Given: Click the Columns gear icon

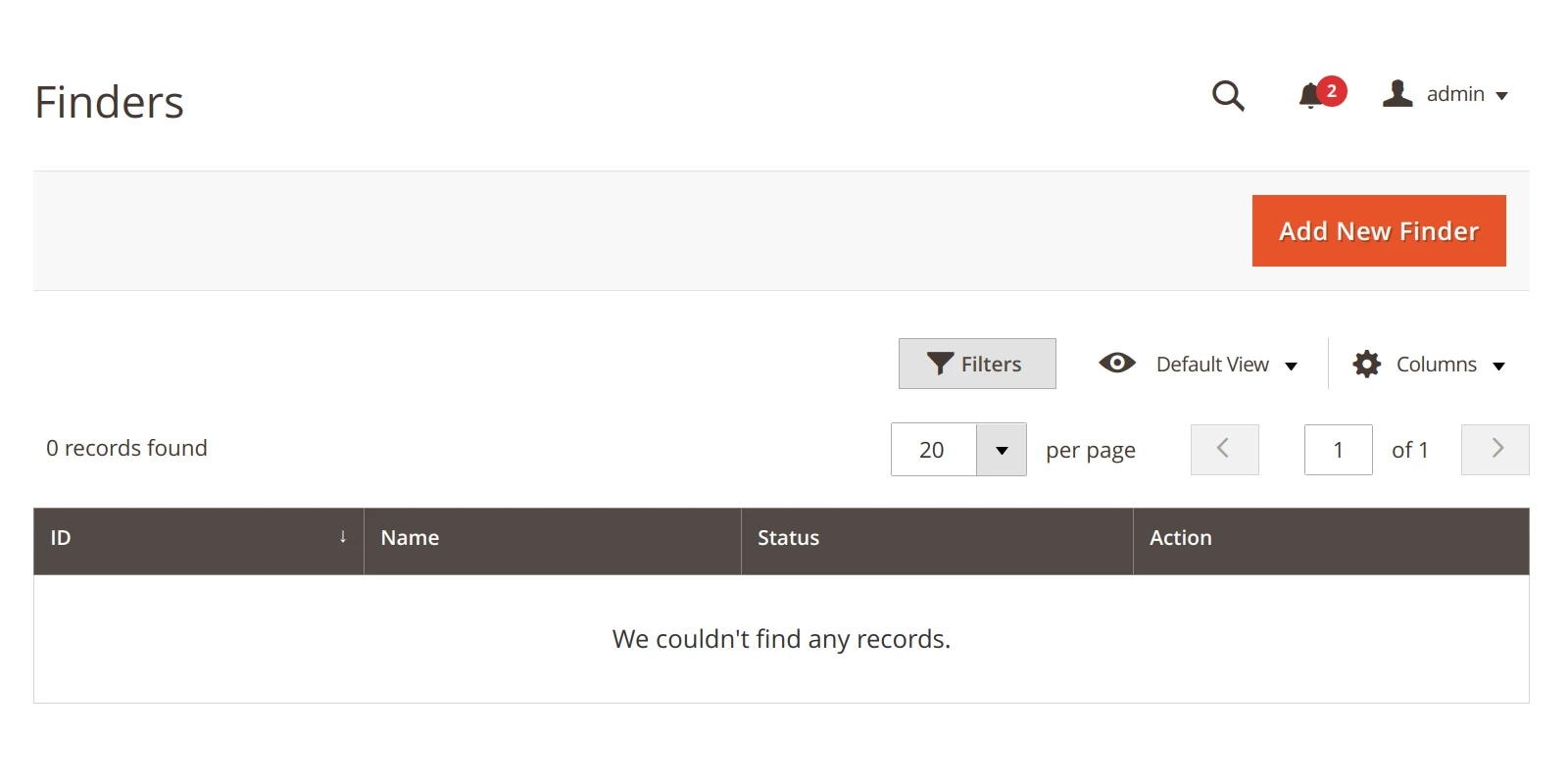Looking at the screenshot, I should [1366, 364].
